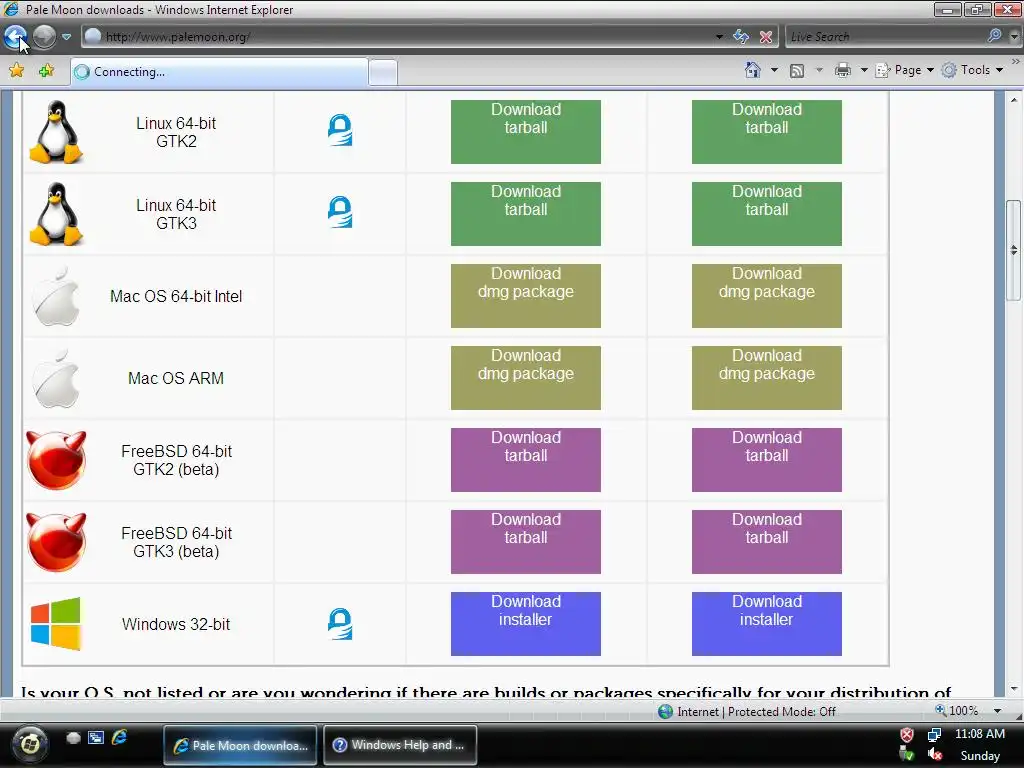This screenshot has height=768, width=1024.
Task: Click the Home page icon
Action: point(752,70)
